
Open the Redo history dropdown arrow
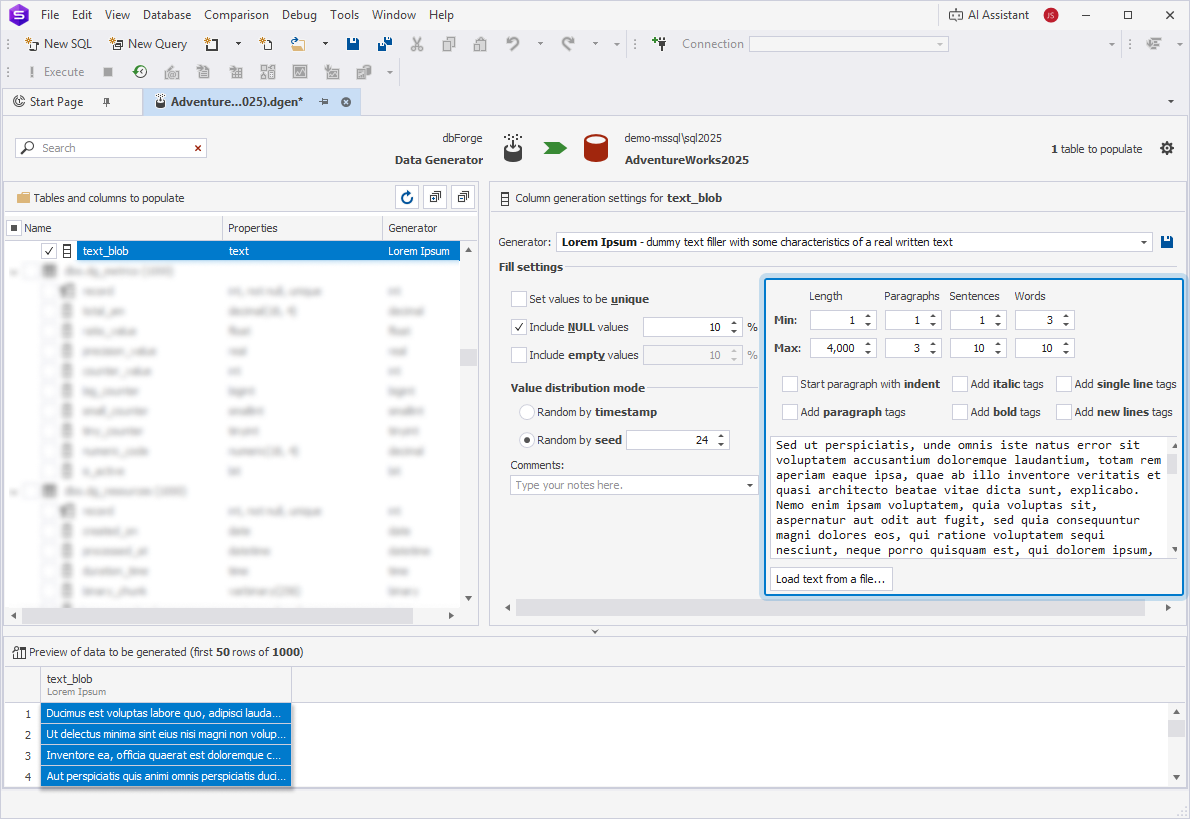click(595, 44)
